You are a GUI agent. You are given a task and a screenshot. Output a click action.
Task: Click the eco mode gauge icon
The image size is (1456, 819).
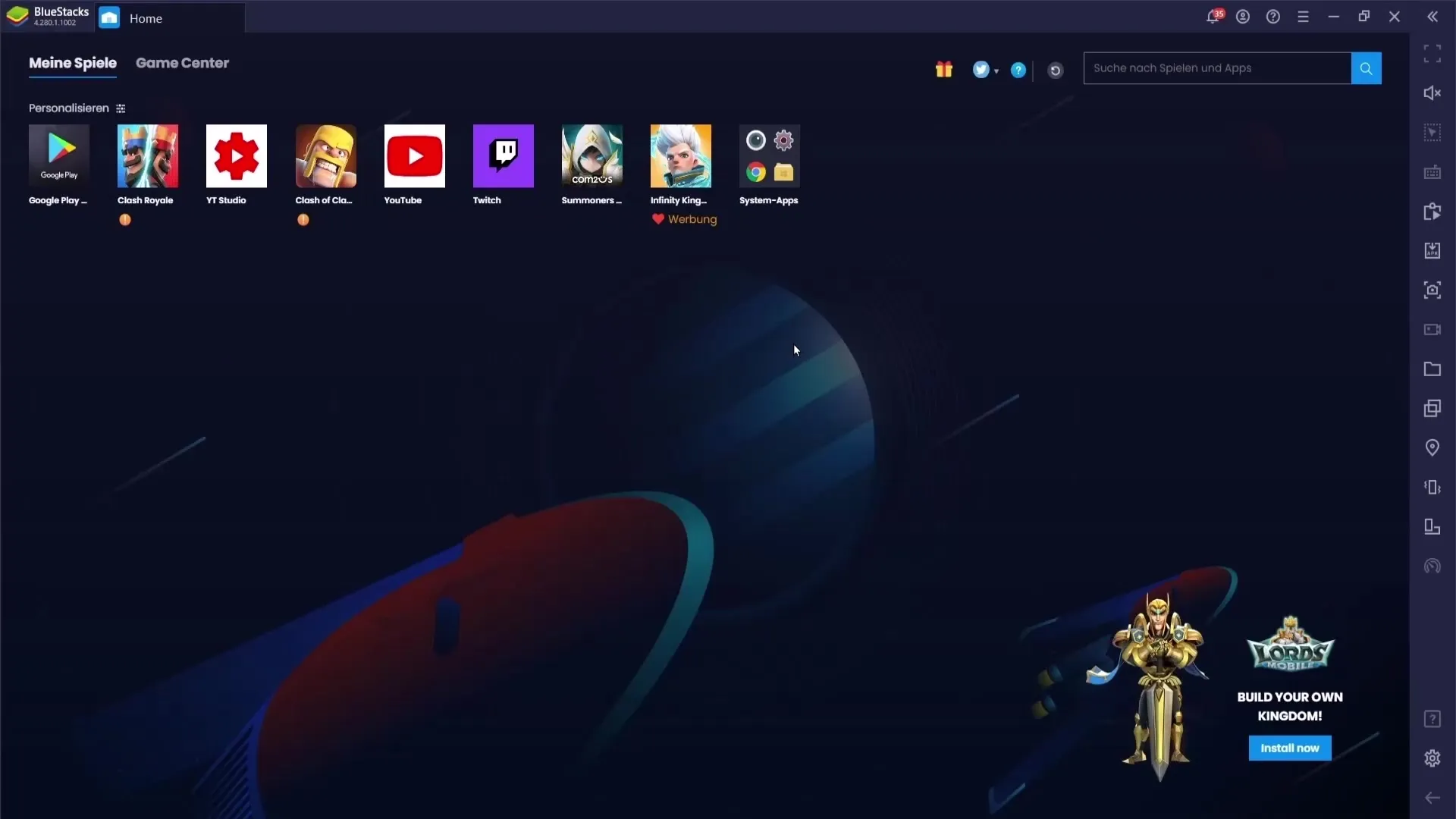point(1432,566)
